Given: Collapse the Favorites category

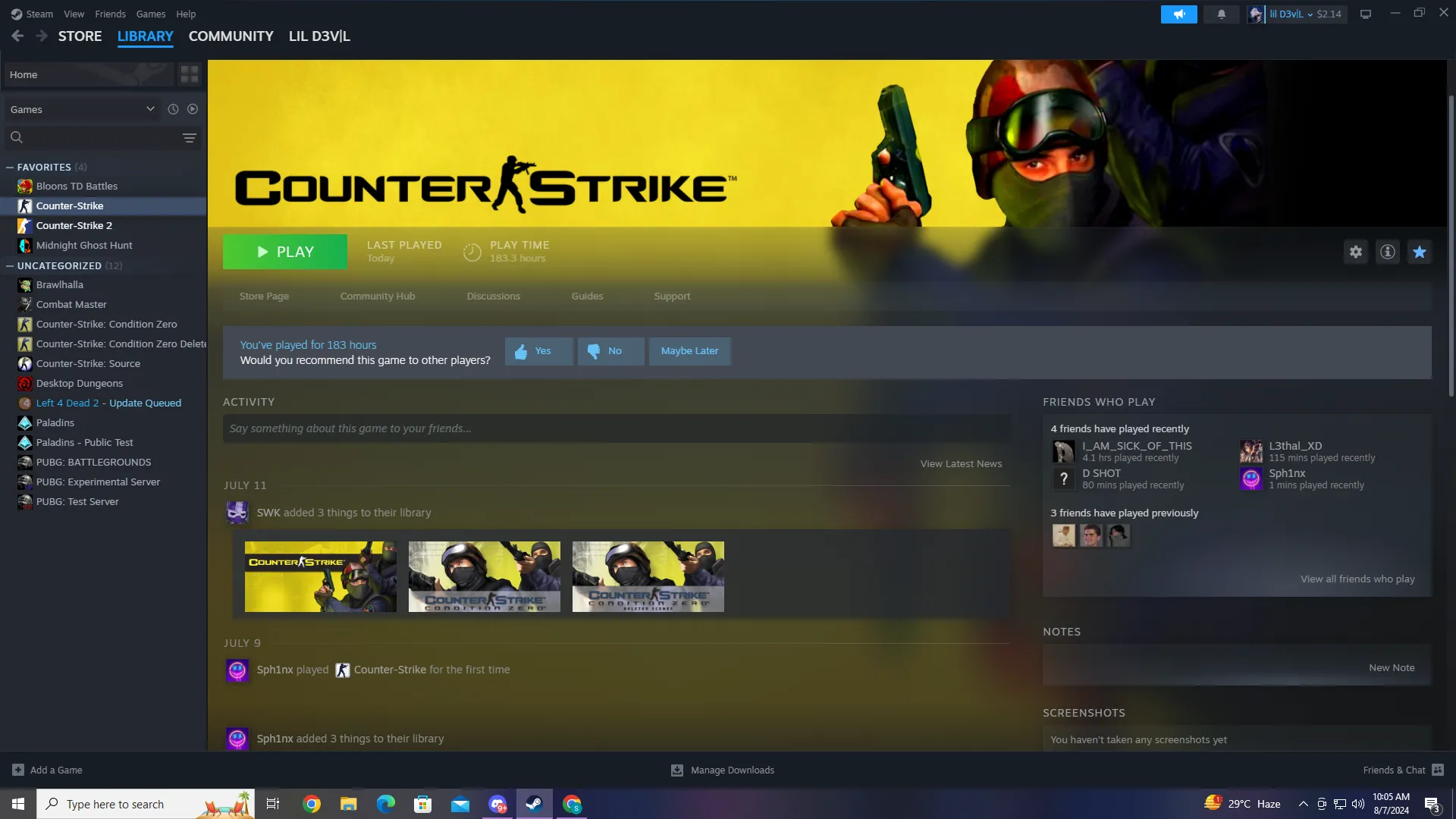Looking at the screenshot, I should pos(10,167).
